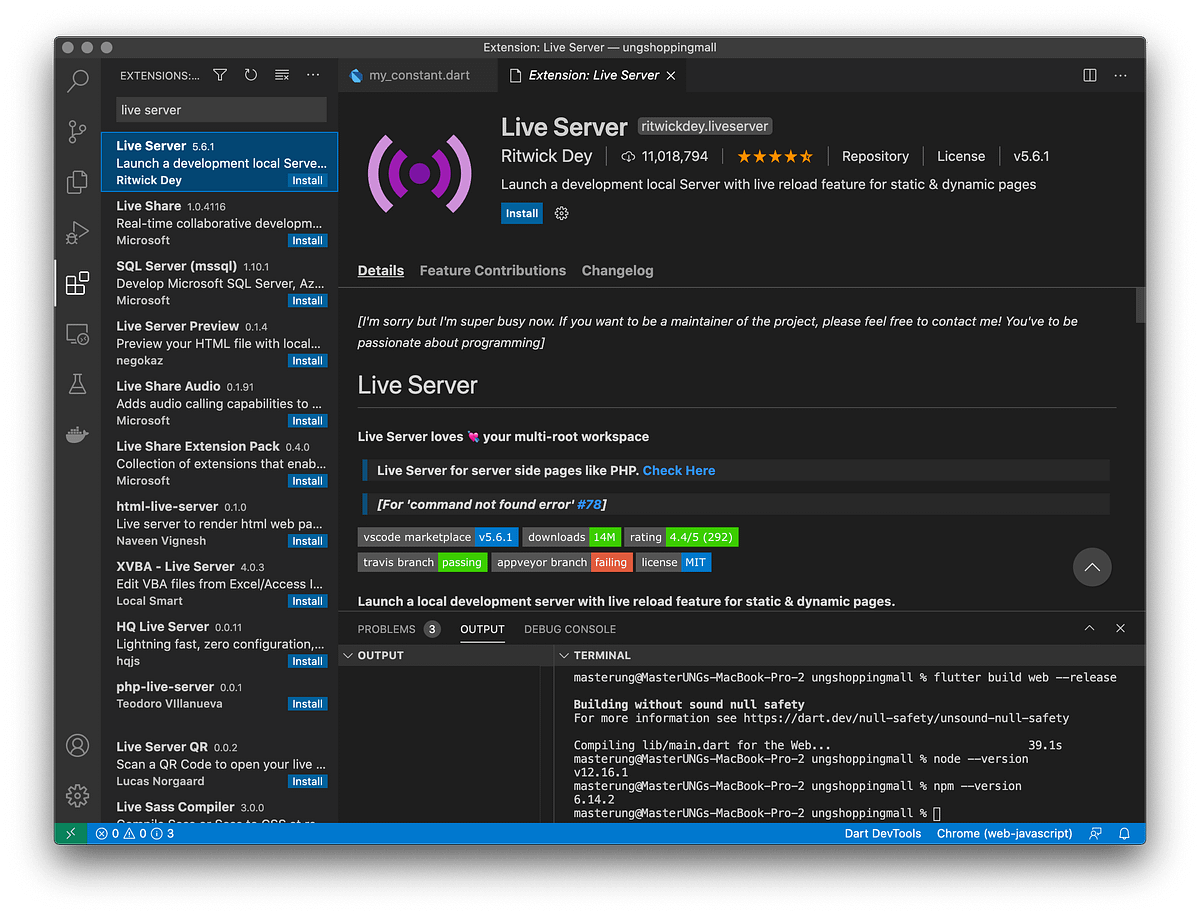Install the Live Server extension

pos(521,213)
